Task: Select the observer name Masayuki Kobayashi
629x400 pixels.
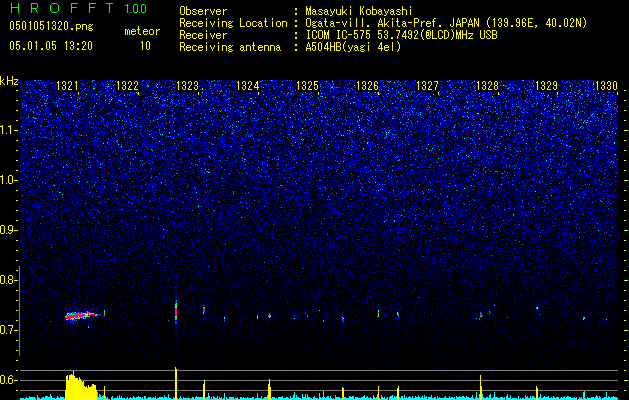Action: pos(359,11)
